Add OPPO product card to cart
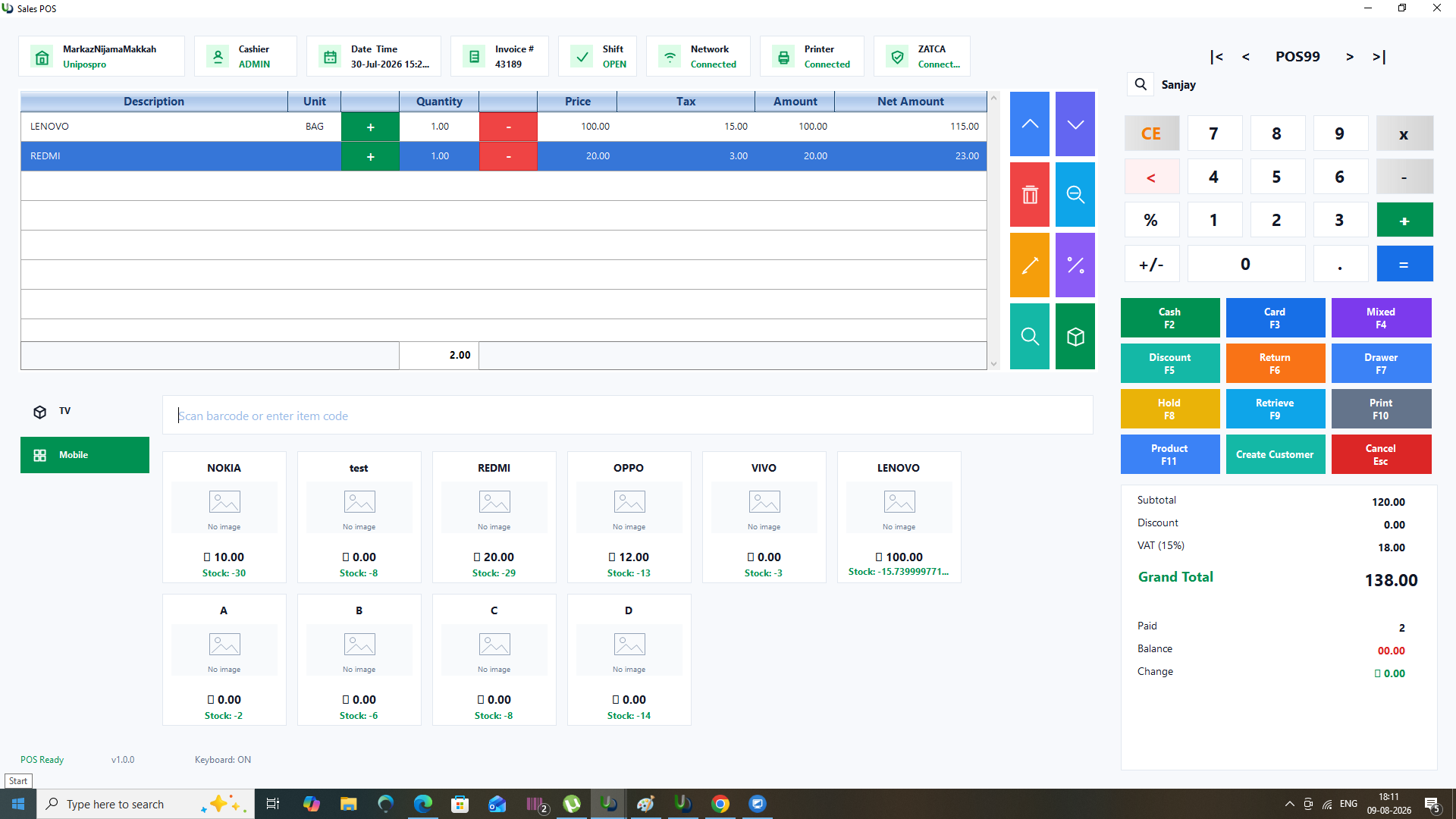1456x819 pixels. coord(629,518)
